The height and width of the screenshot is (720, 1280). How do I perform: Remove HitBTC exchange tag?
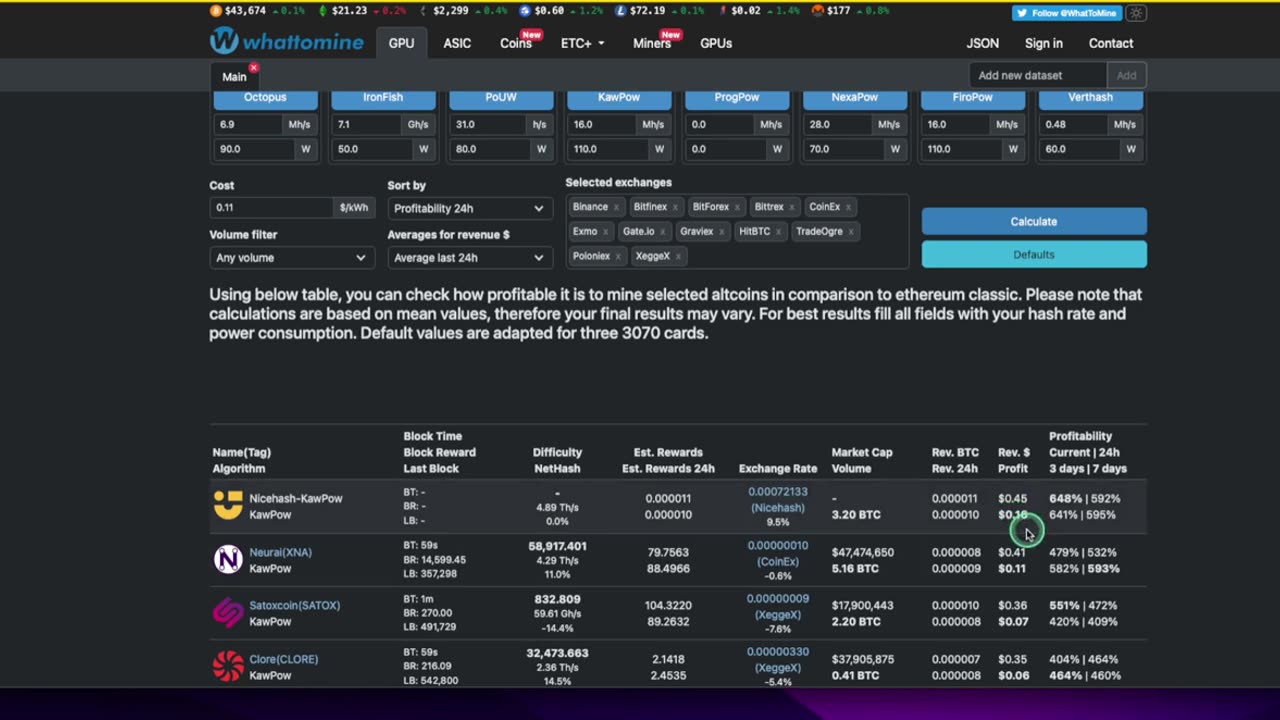point(778,232)
